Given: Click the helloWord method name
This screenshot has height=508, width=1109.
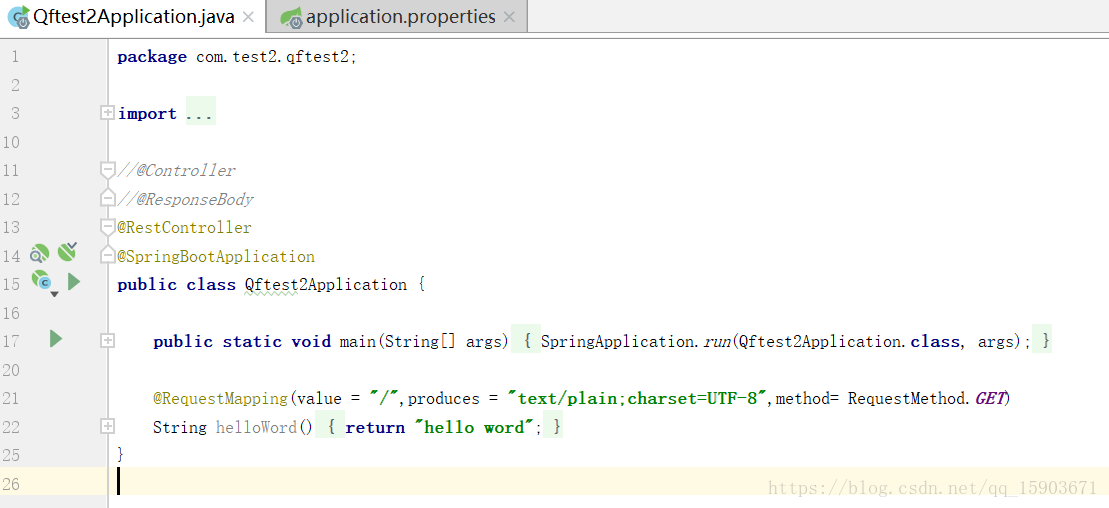Looking at the screenshot, I should [256, 427].
